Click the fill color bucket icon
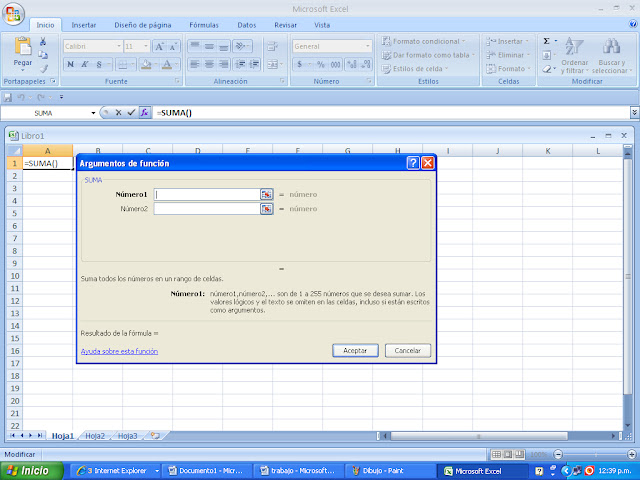Viewport: 640px width, 480px height. (x=146, y=64)
